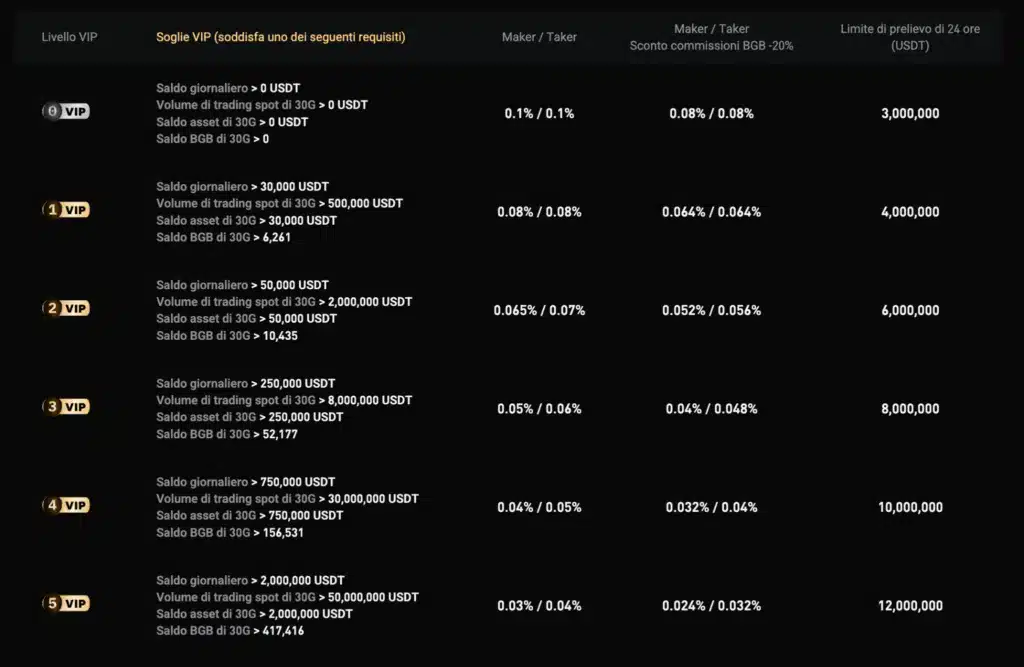Click "Volume di trading spot di 30G > 50,000,000 USDT"
The width and height of the screenshot is (1024, 667).
(x=287, y=597)
